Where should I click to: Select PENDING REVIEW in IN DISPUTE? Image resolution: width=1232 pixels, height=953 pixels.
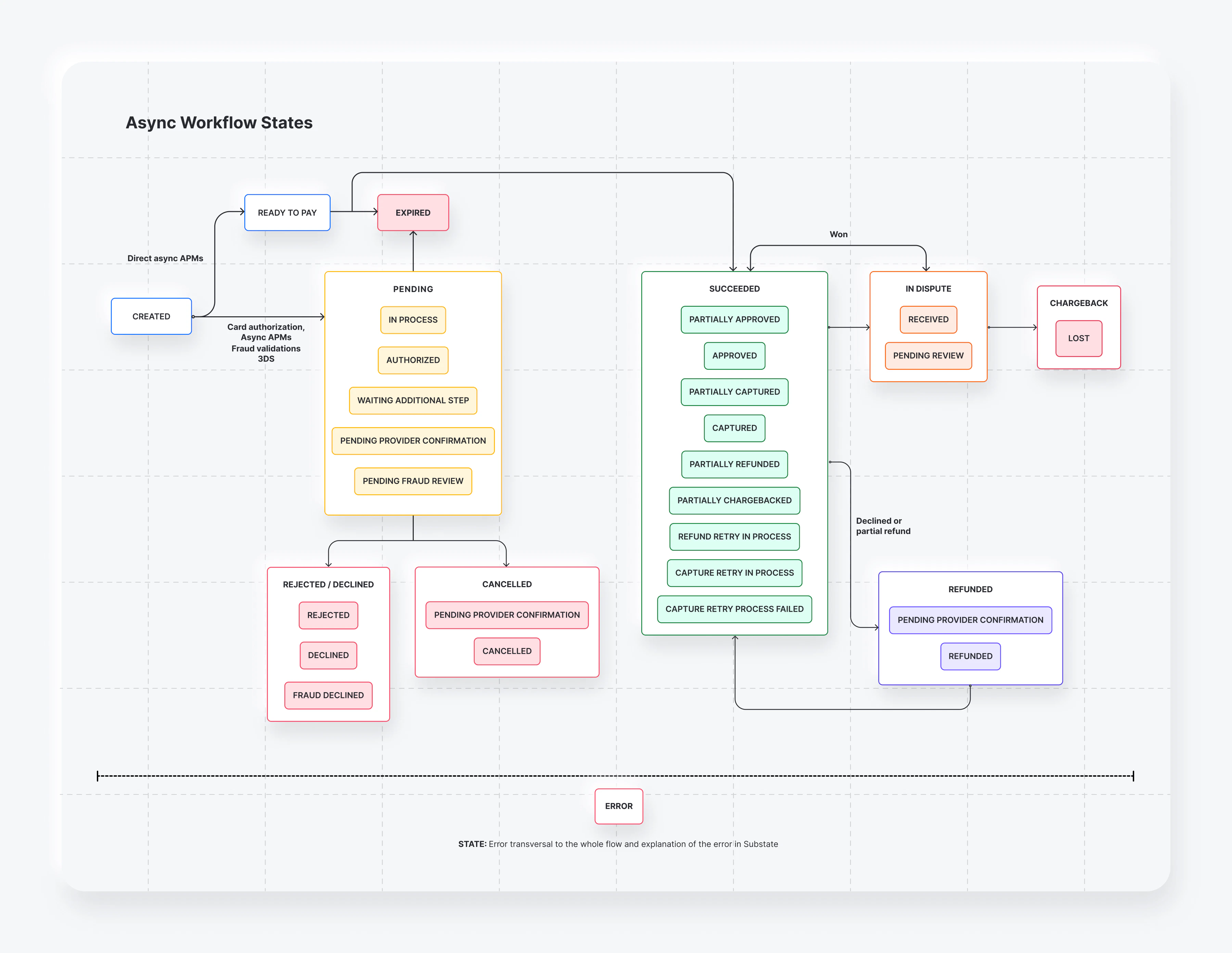(x=928, y=355)
